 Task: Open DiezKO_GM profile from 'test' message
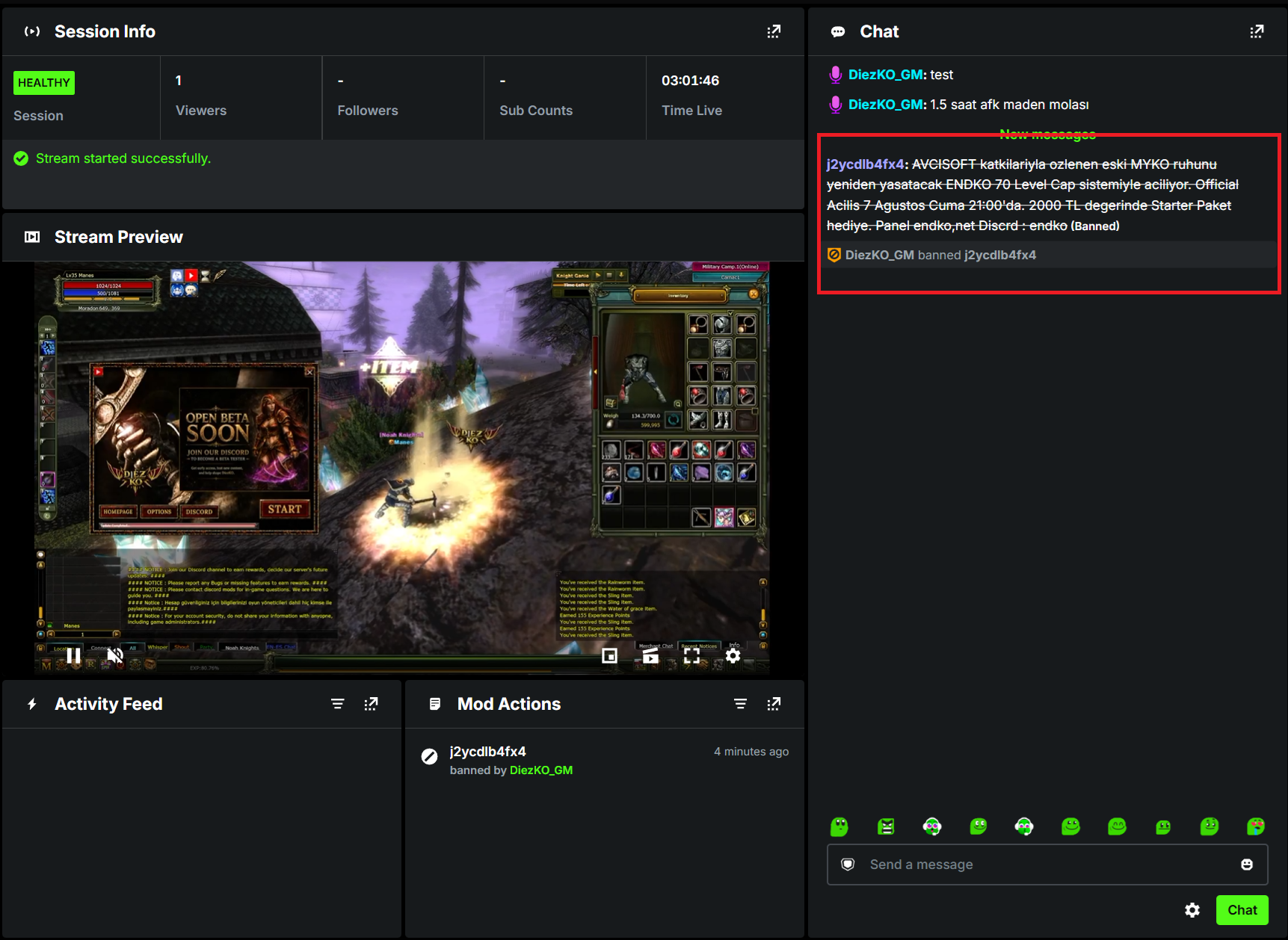886,75
